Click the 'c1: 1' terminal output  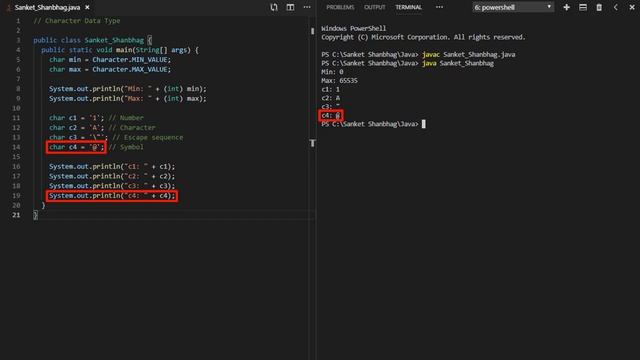pos(331,89)
